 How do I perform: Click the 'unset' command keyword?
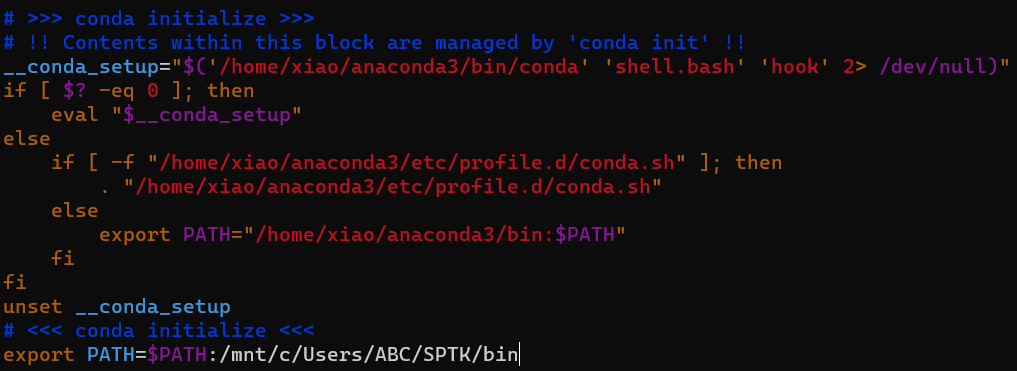tap(33, 307)
